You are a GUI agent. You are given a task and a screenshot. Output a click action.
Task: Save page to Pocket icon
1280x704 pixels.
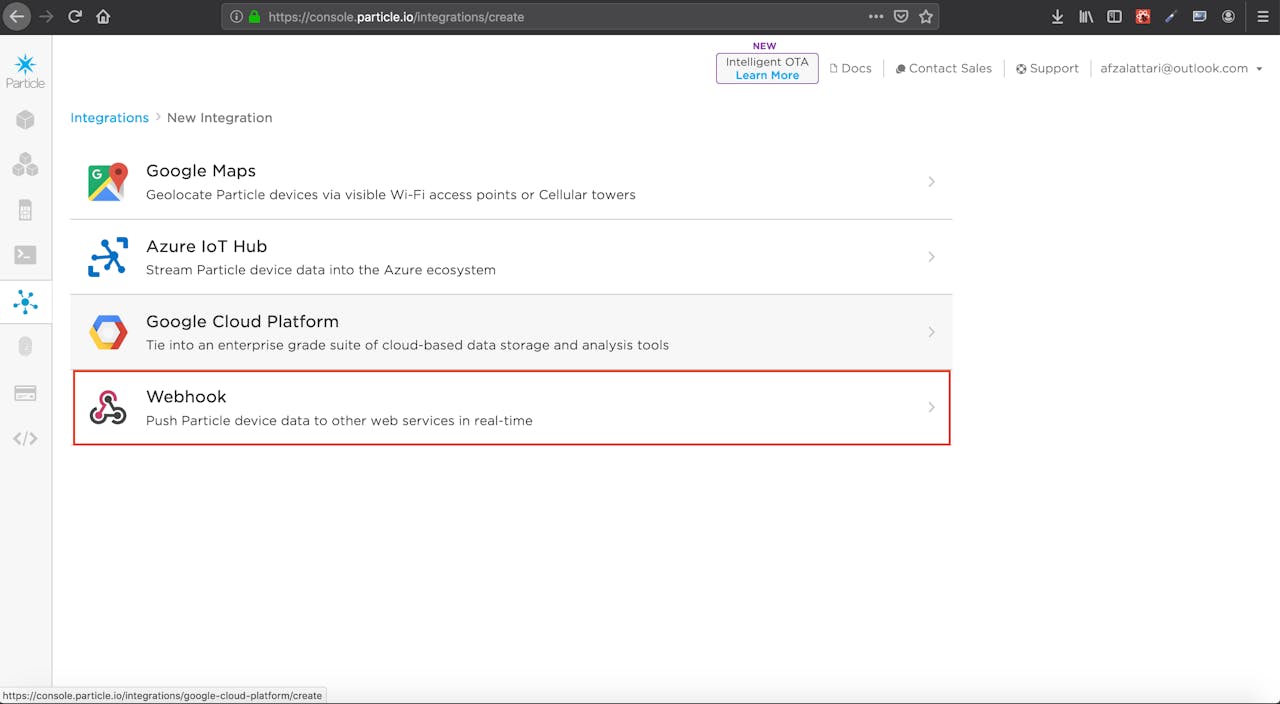pos(901,16)
